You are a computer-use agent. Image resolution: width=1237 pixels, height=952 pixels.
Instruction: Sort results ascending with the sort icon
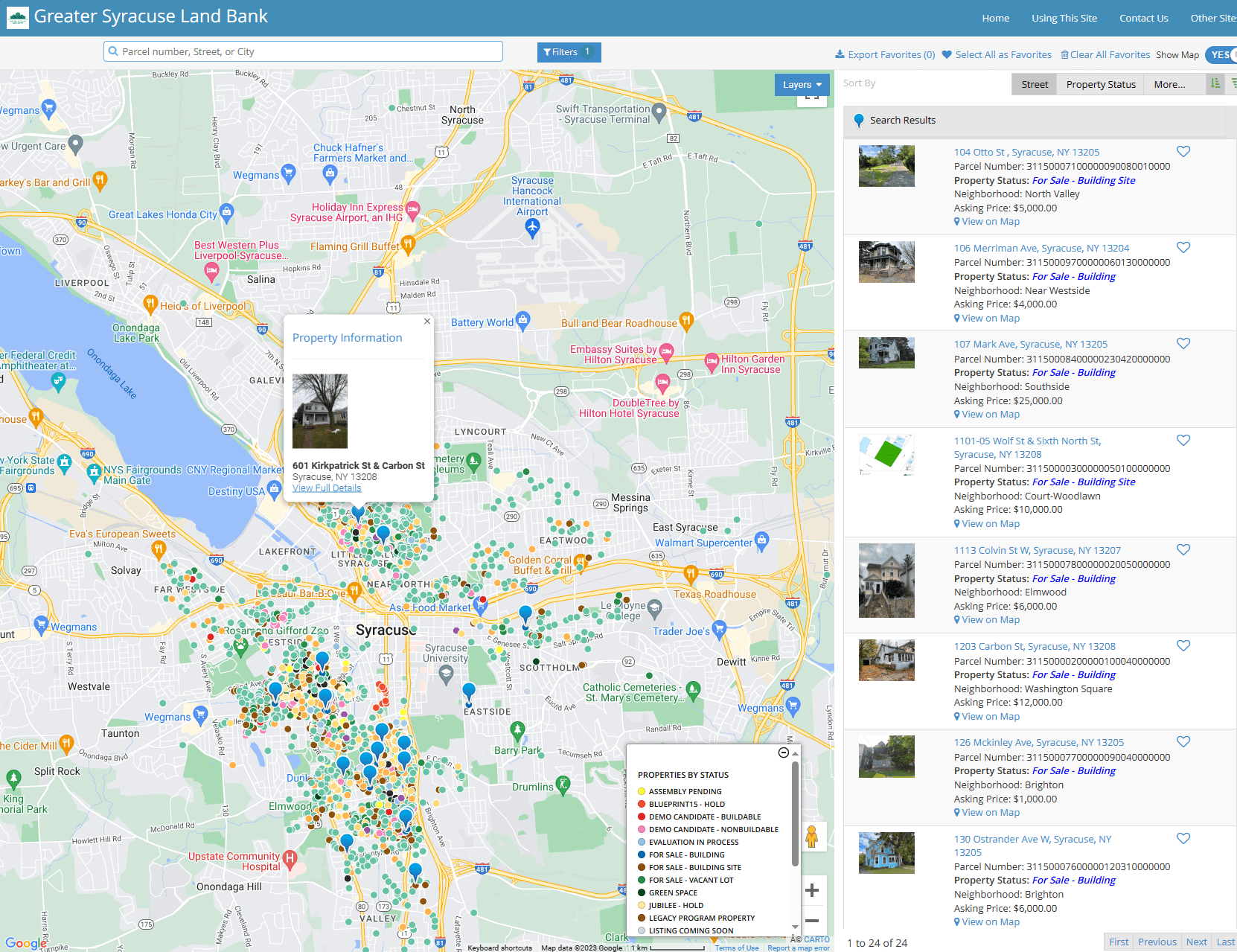[1215, 83]
